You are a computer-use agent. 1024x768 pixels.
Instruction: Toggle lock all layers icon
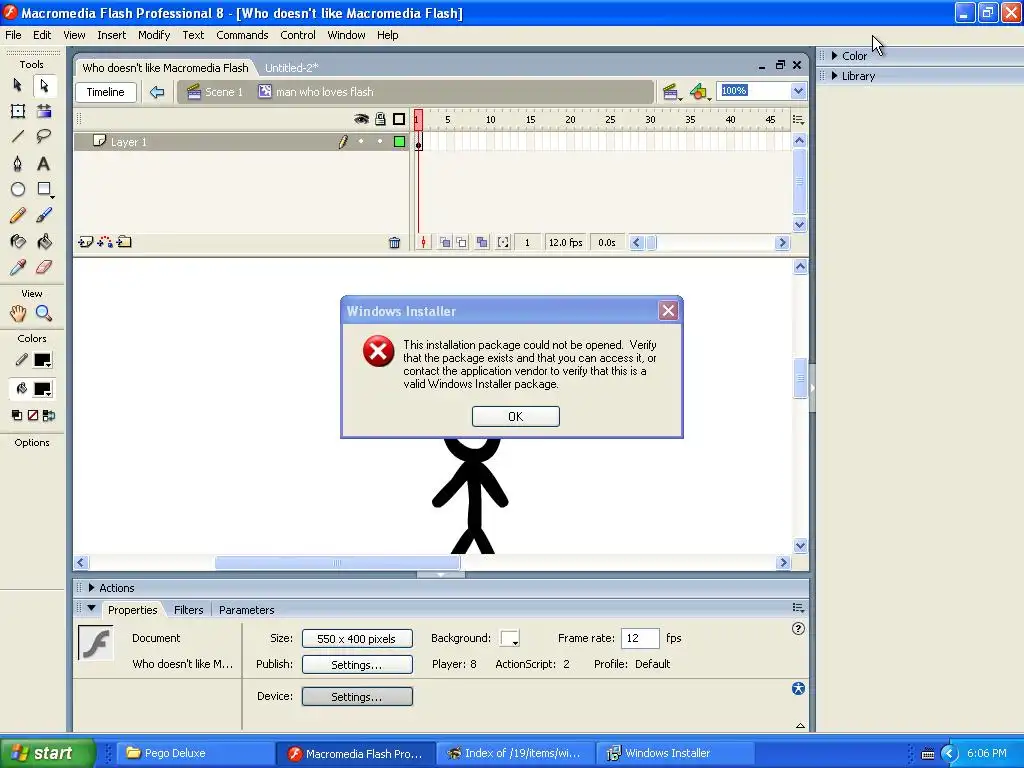[x=380, y=119]
